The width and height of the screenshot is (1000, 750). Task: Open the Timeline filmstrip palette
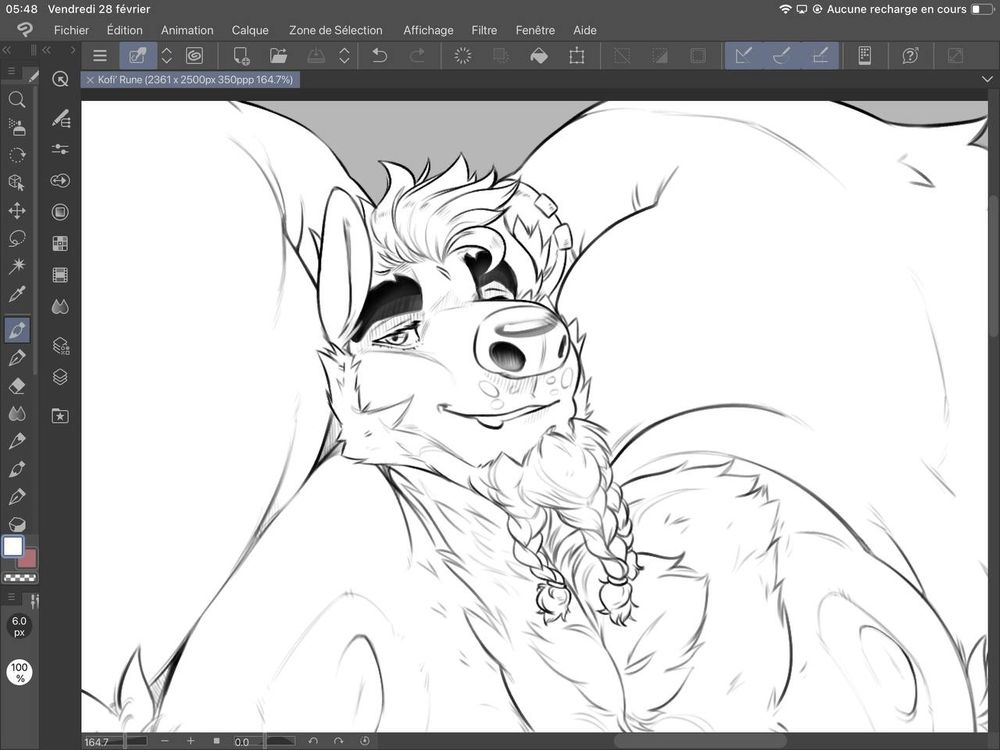click(x=60, y=275)
